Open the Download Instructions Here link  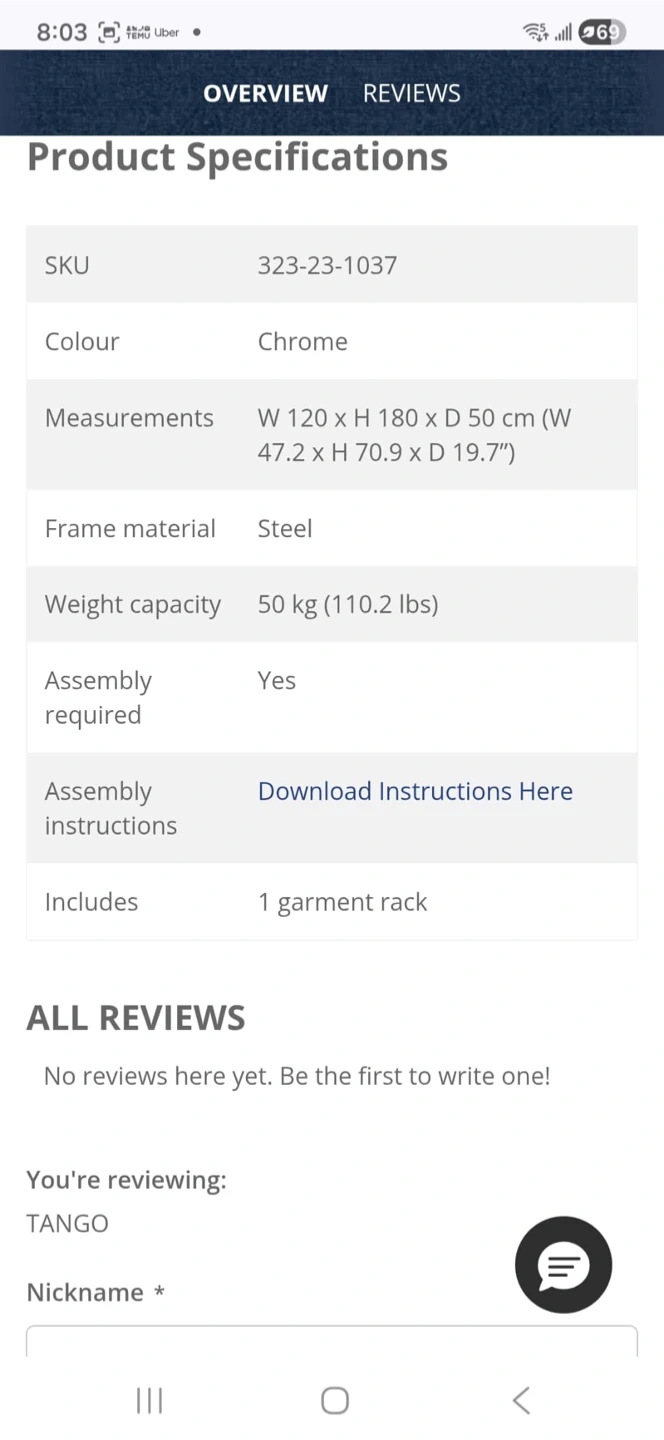coord(415,791)
